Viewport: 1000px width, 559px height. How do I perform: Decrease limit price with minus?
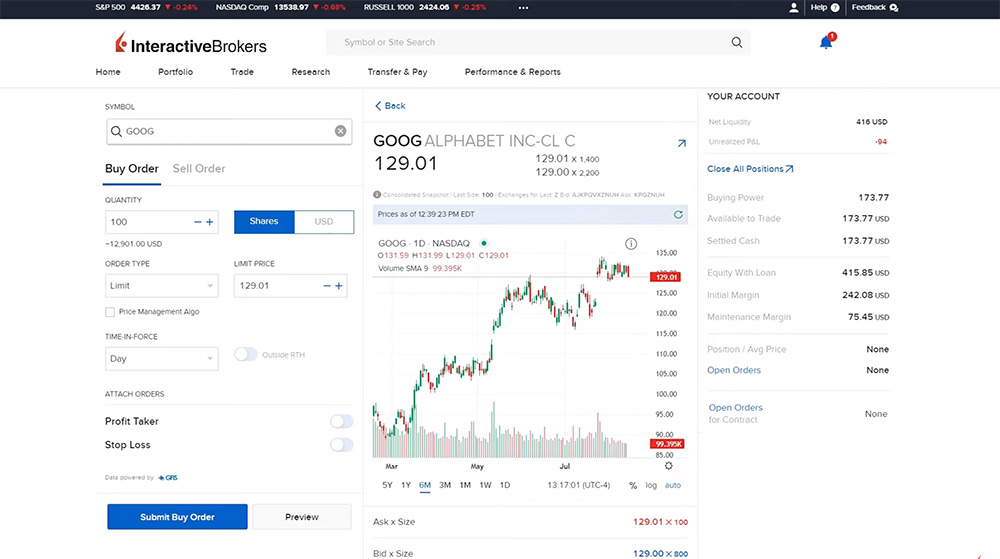(327, 286)
